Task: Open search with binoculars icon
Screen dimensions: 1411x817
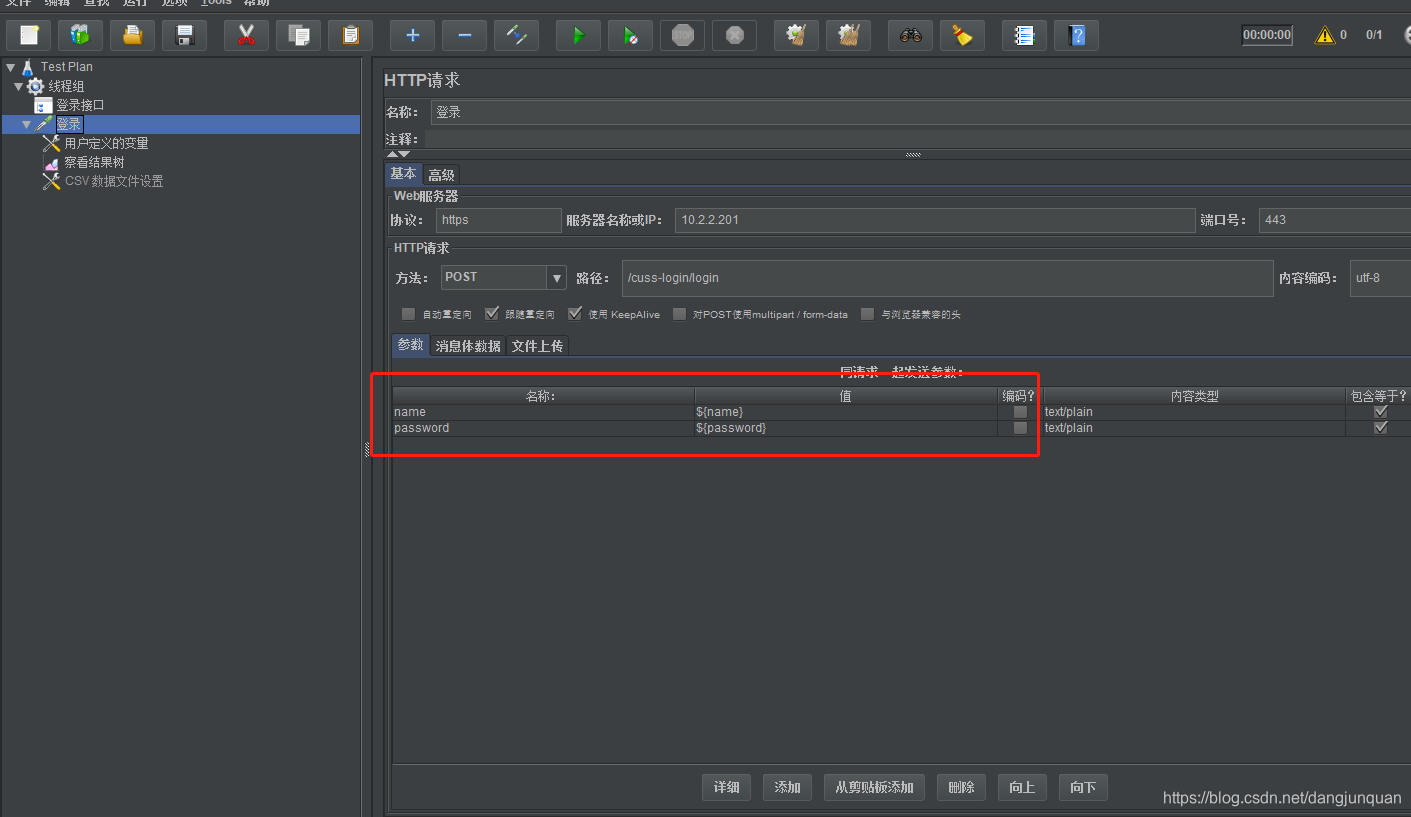Action: [910, 35]
